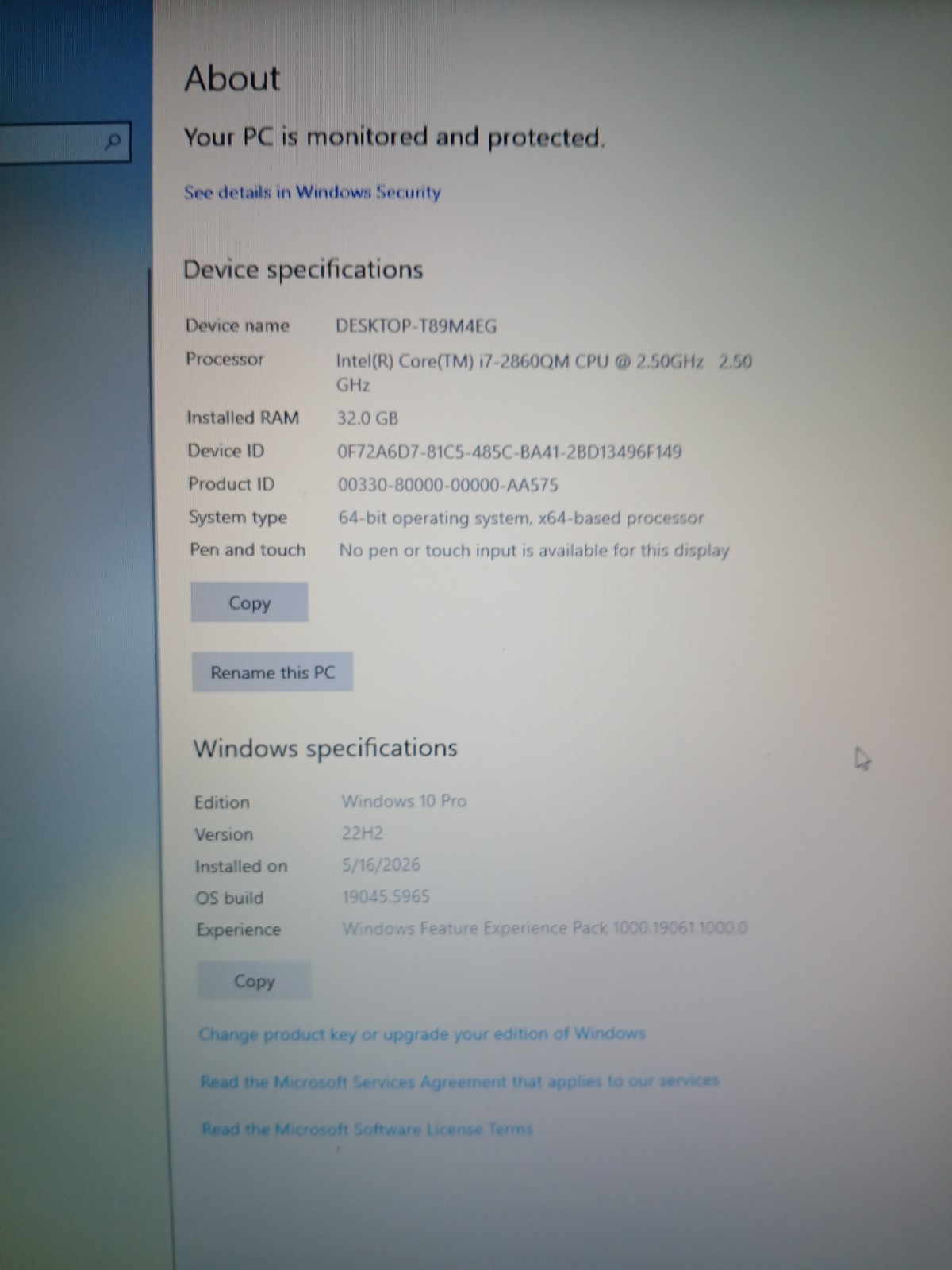The image size is (952, 1270).
Task: Click the edition value Windows 10 Pro
Action: pos(404,801)
